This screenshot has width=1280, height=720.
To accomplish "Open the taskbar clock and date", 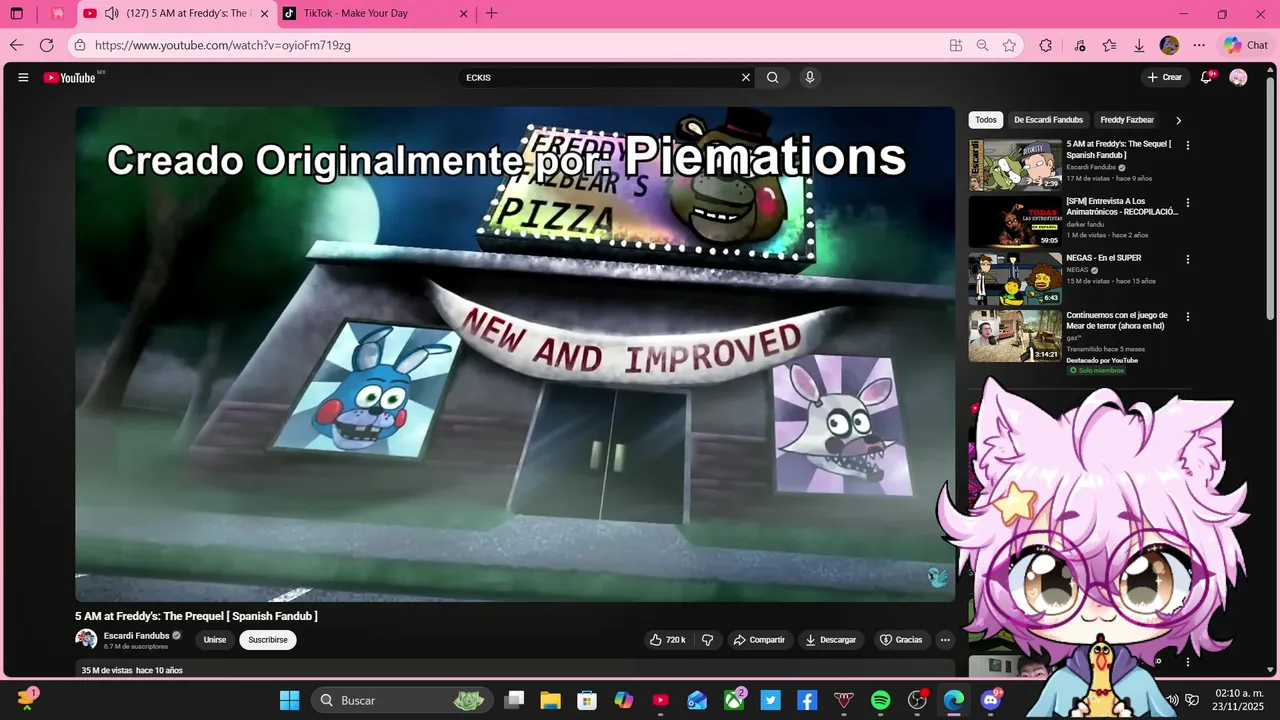I will [1239, 700].
